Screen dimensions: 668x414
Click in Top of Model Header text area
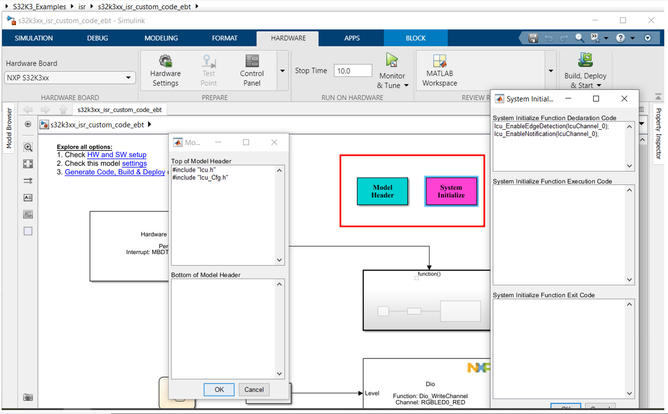coord(224,215)
